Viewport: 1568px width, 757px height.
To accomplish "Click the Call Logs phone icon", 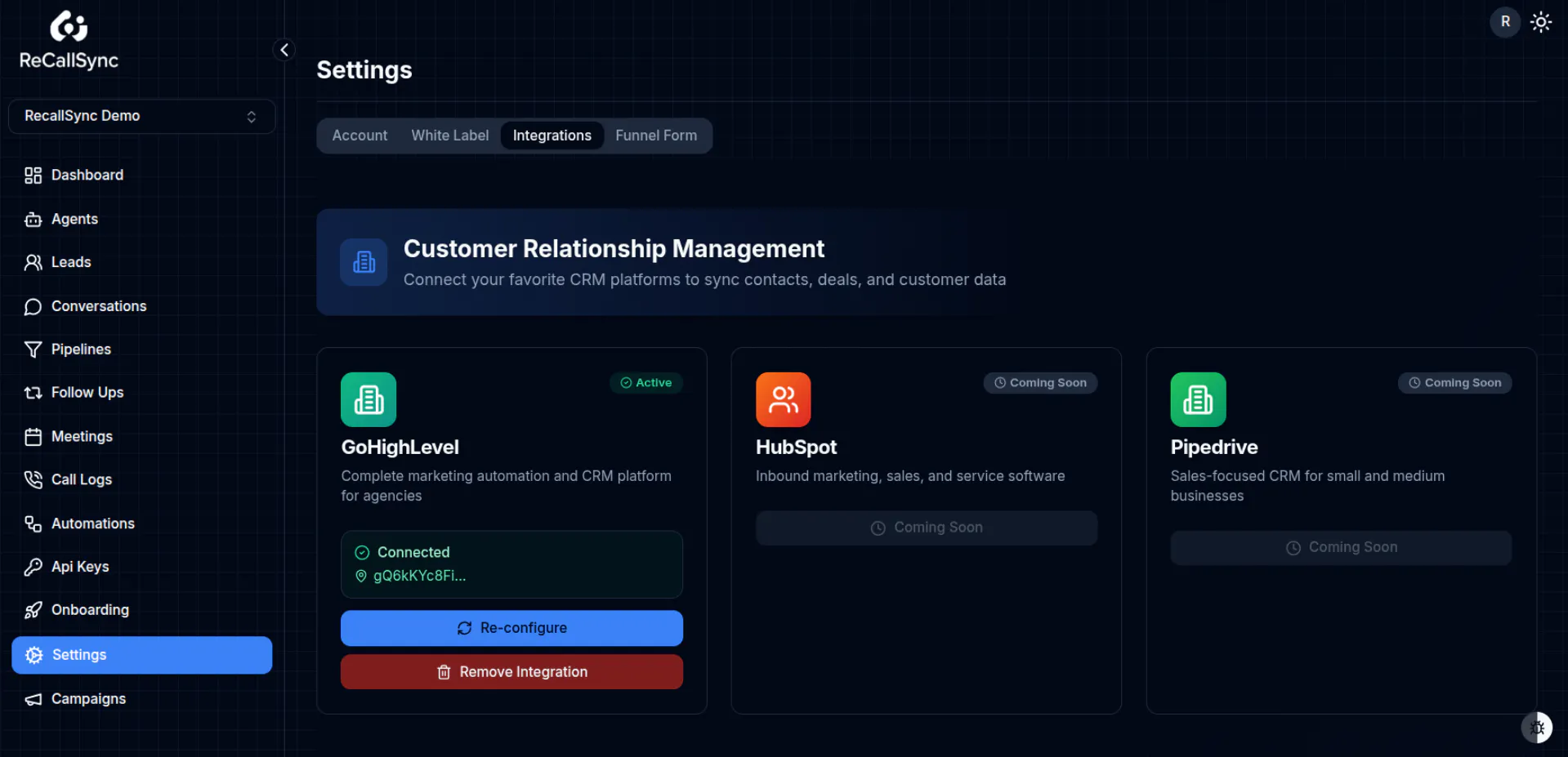I will click(33, 479).
